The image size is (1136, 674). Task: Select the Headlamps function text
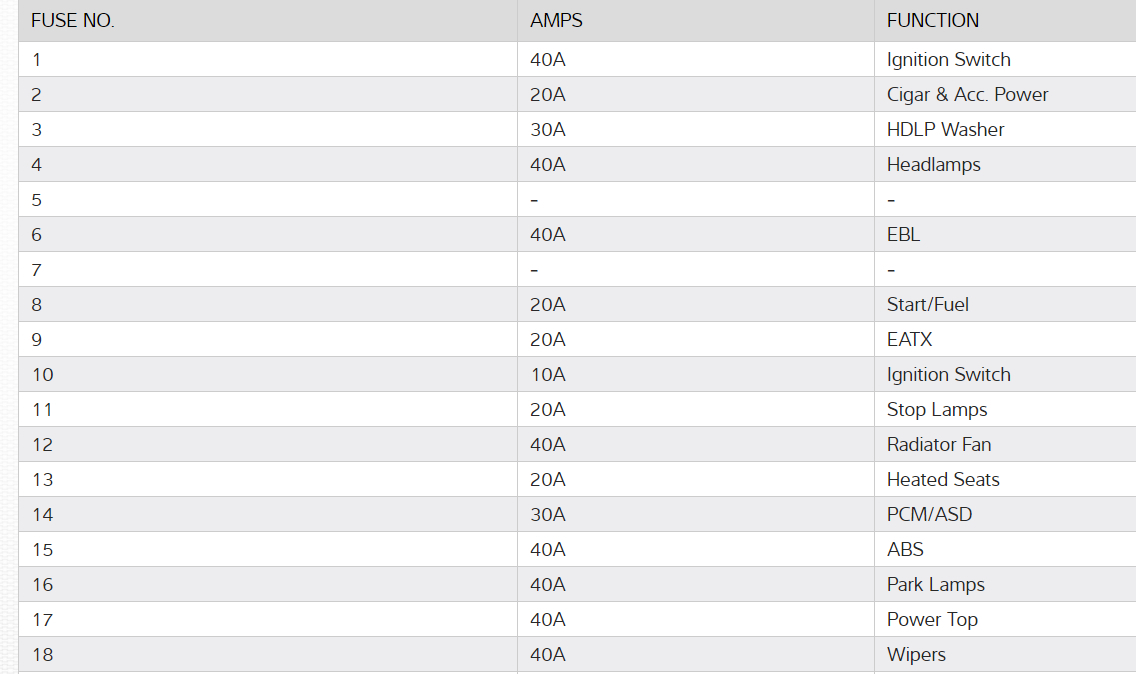point(933,165)
